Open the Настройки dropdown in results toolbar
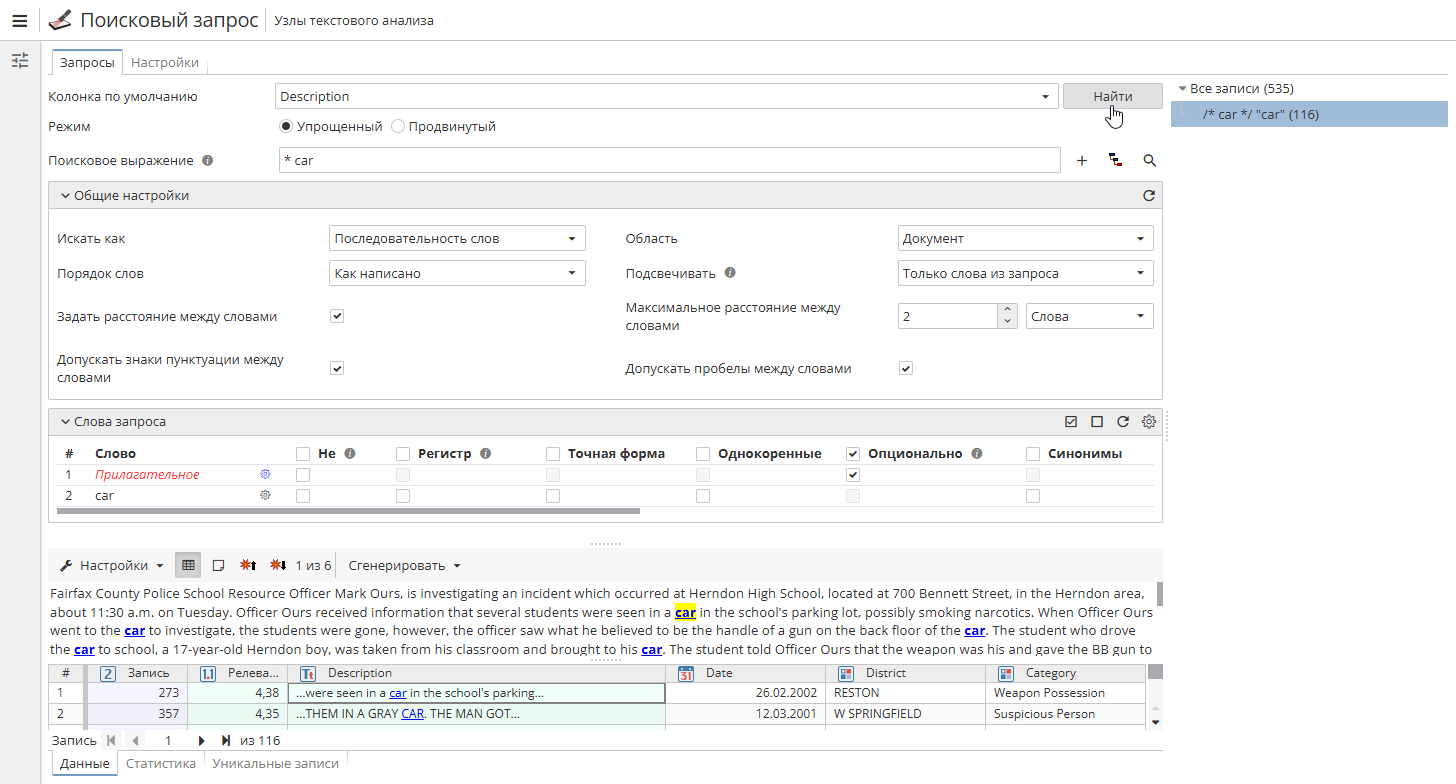 [x=110, y=565]
